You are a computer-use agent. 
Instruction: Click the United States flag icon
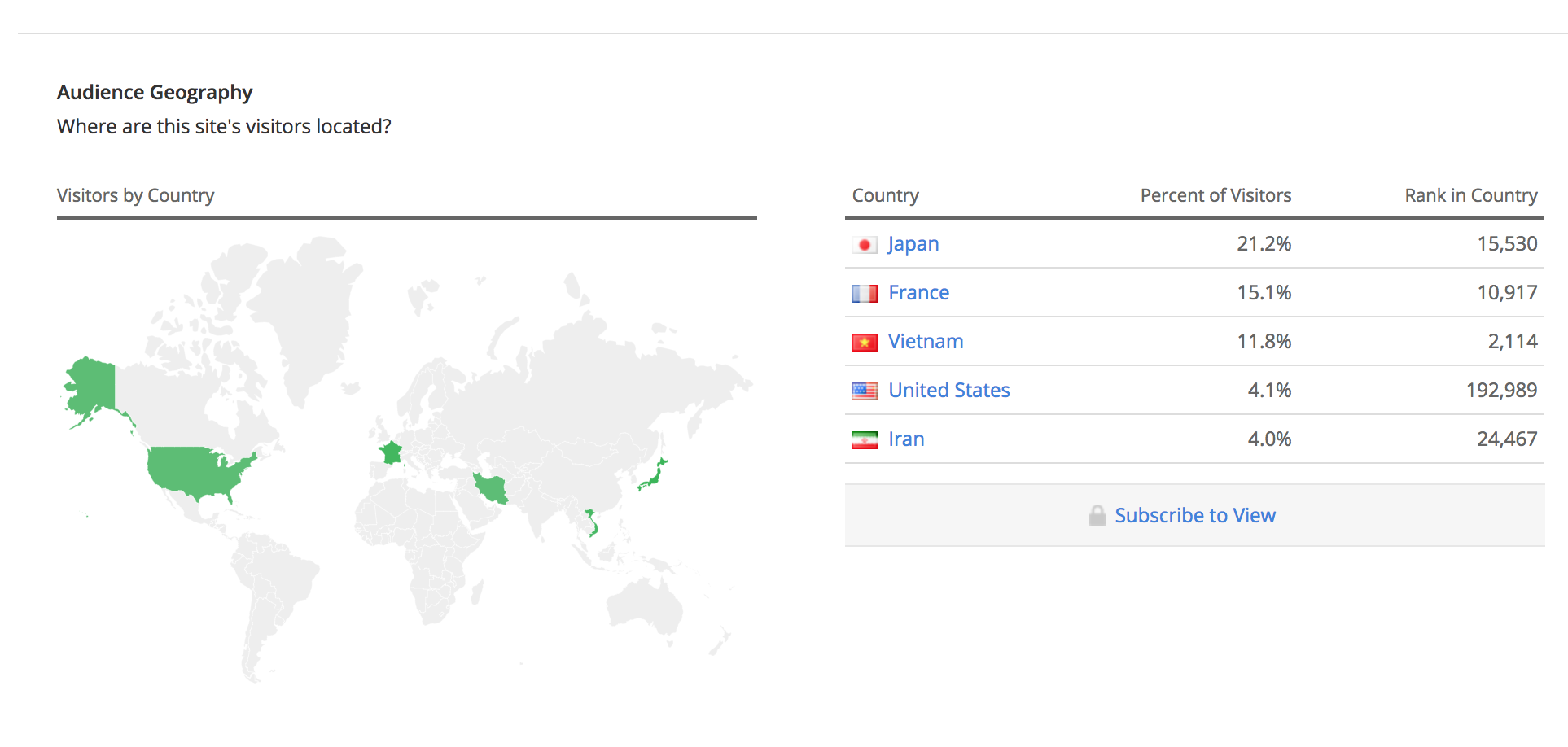(864, 391)
